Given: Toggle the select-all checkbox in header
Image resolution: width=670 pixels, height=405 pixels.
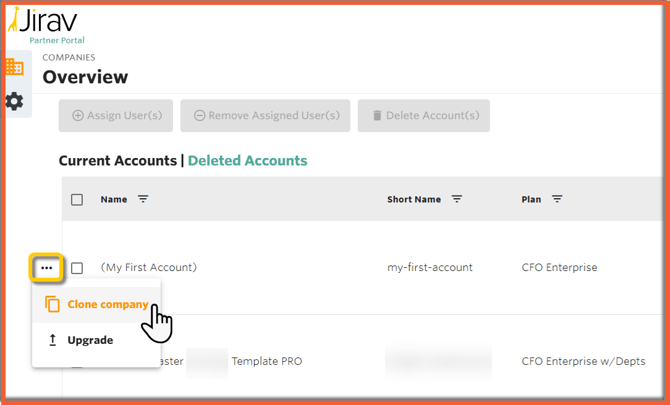Looking at the screenshot, I should point(77,200).
